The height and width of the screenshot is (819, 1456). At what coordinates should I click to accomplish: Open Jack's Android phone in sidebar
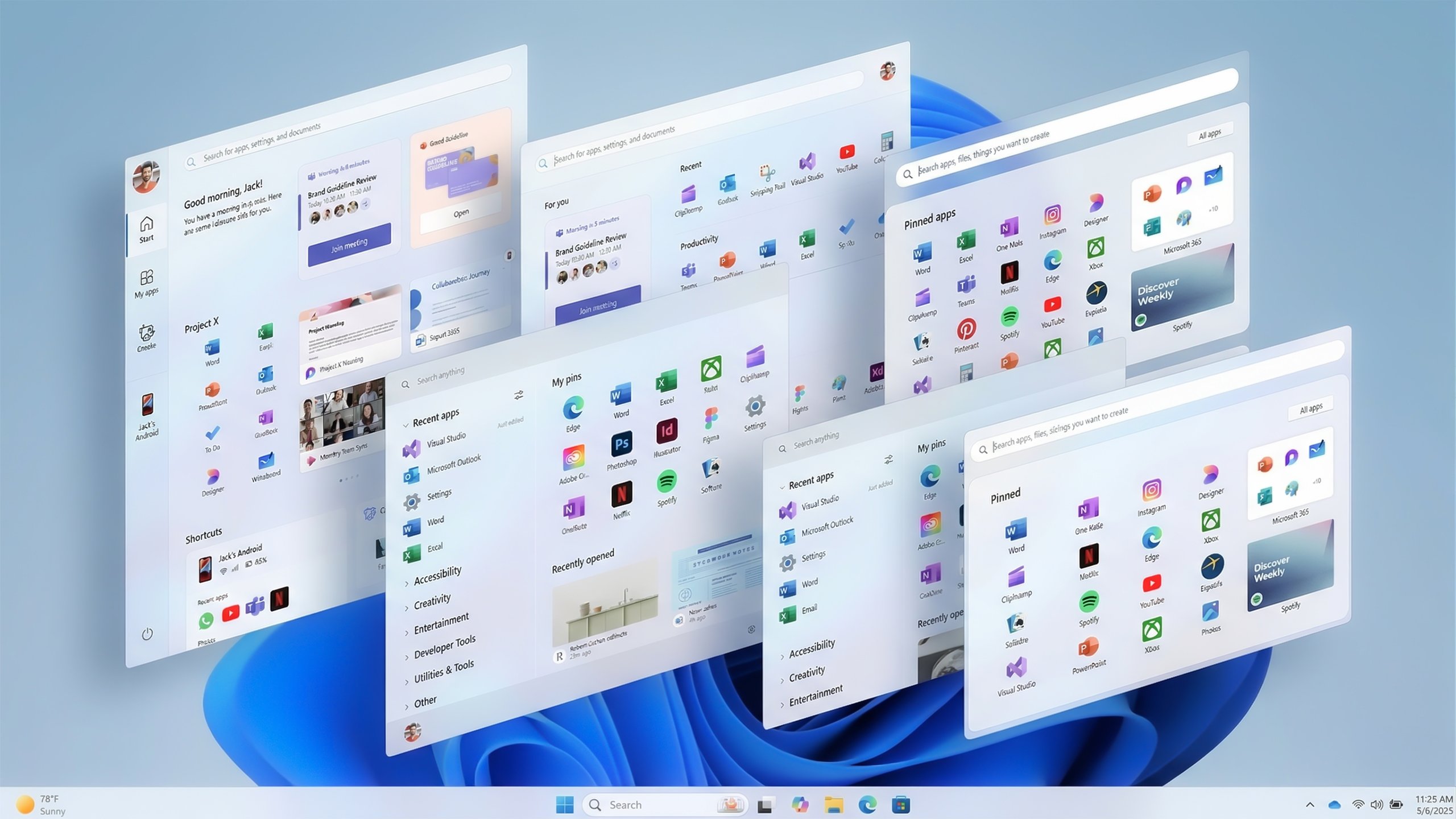(x=147, y=406)
